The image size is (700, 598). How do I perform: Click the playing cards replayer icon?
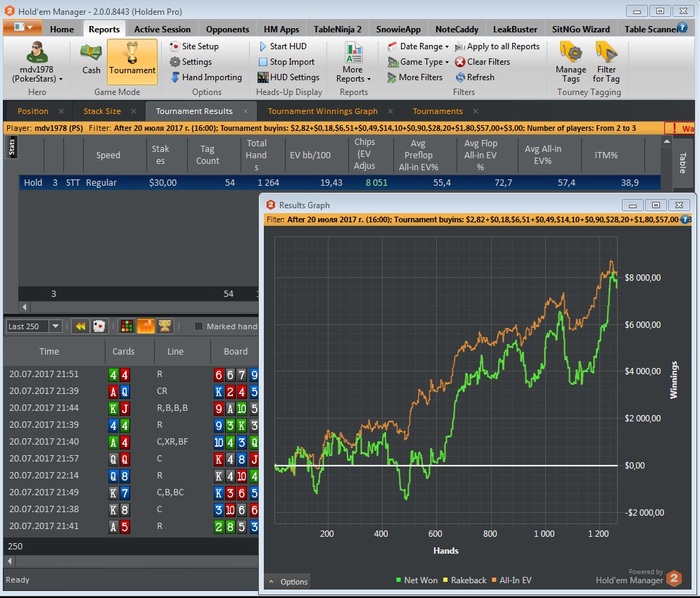99,326
